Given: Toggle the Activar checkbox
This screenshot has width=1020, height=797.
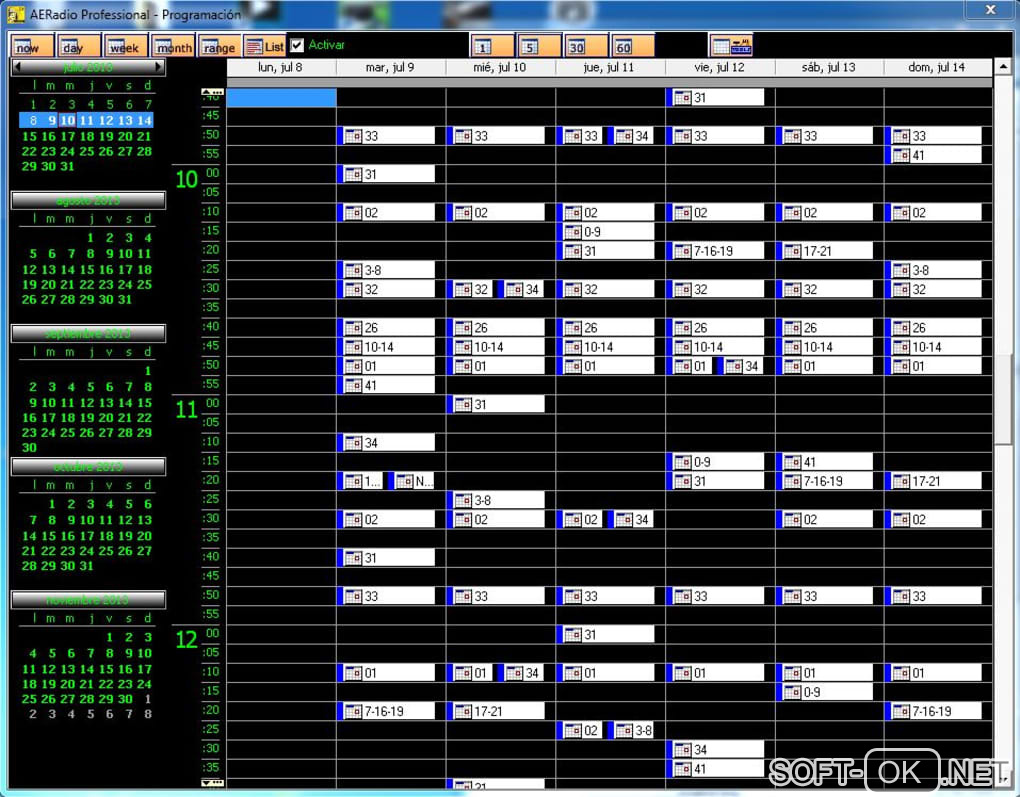Looking at the screenshot, I should click(x=297, y=45).
